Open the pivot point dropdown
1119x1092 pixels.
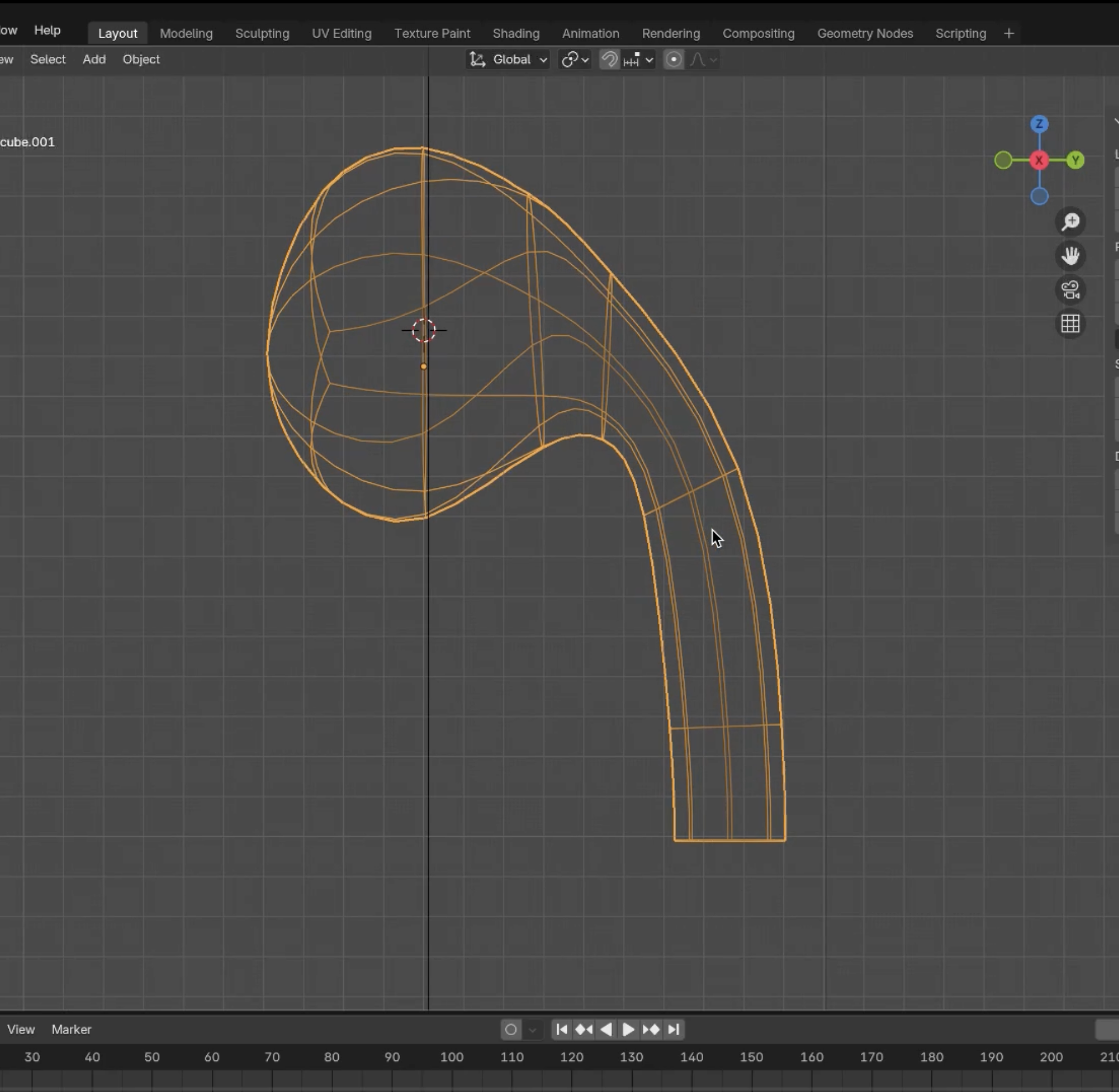pyautogui.click(x=575, y=60)
